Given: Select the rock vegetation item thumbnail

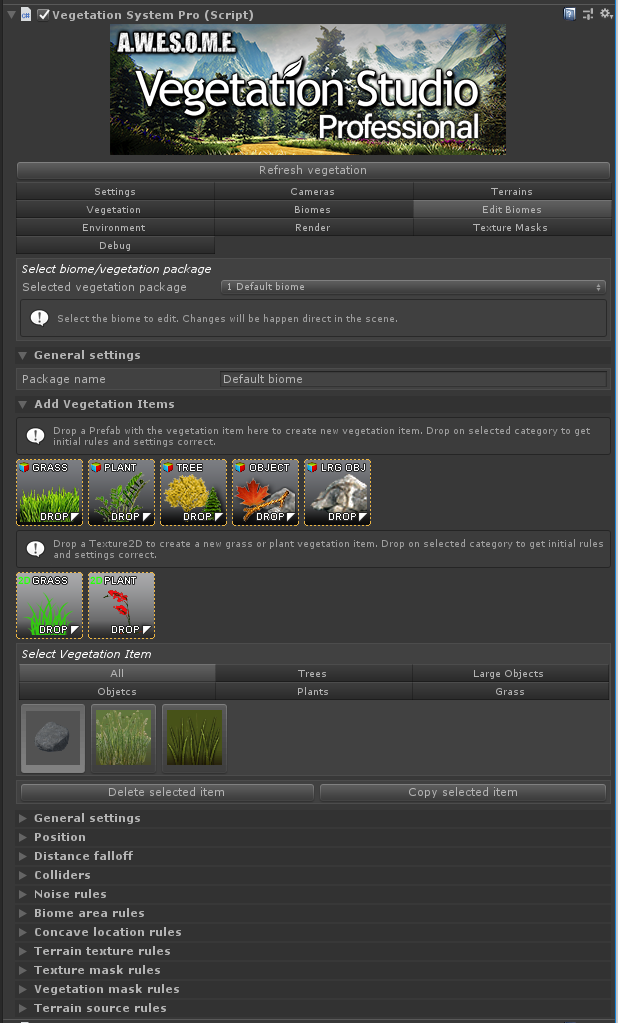Looking at the screenshot, I should point(53,738).
